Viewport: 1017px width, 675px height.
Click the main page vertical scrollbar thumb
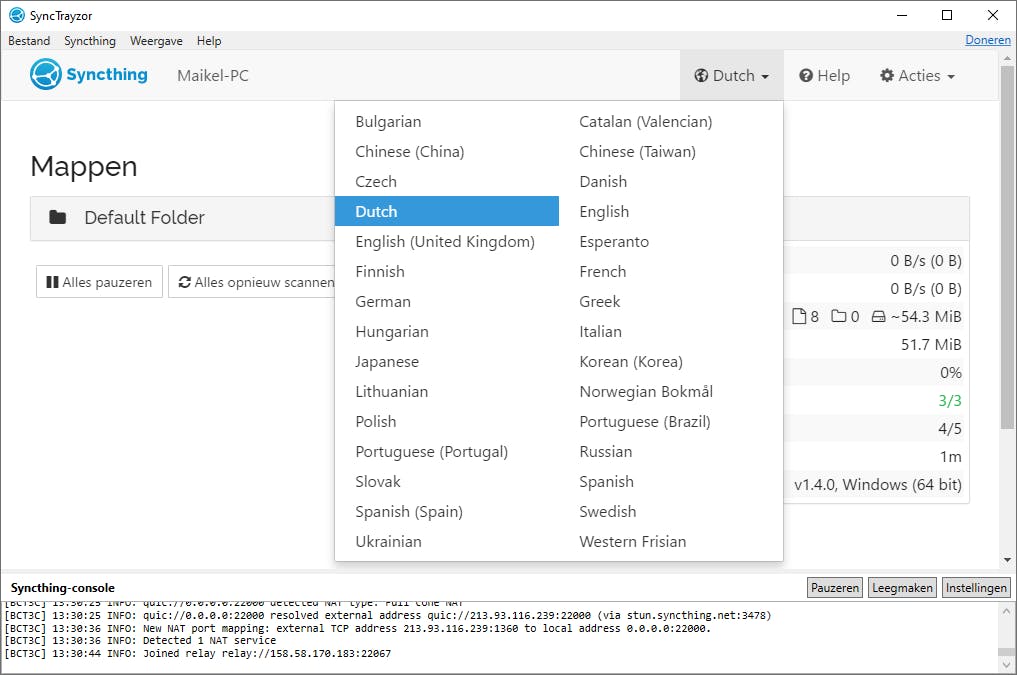pos(1007,247)
